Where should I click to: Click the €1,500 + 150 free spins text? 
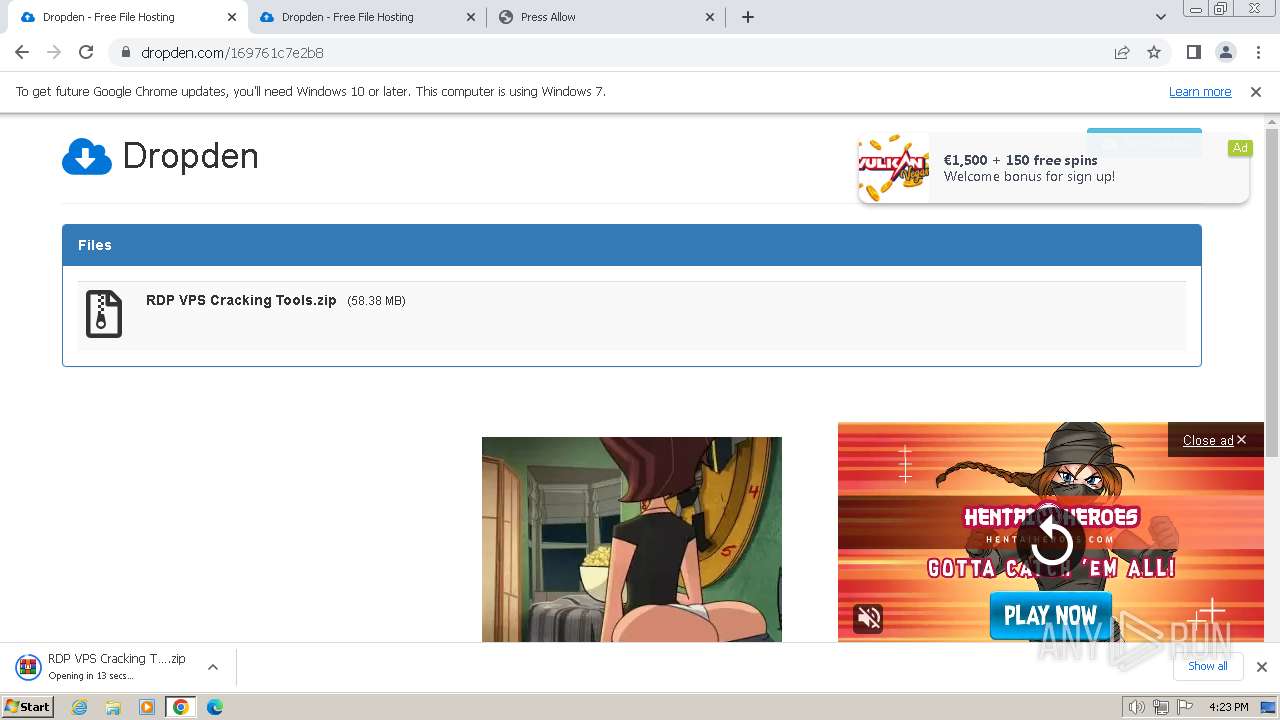(x=1020, y=160)
